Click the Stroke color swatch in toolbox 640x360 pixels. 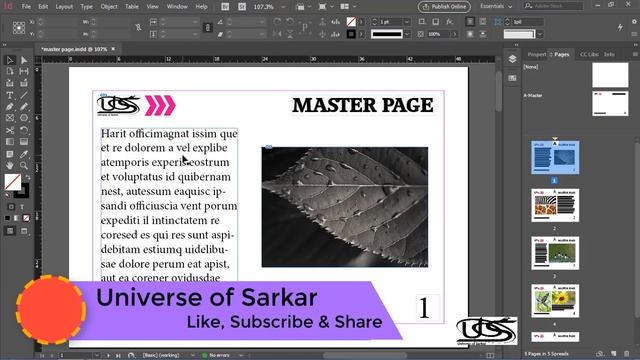click(23, 191)
